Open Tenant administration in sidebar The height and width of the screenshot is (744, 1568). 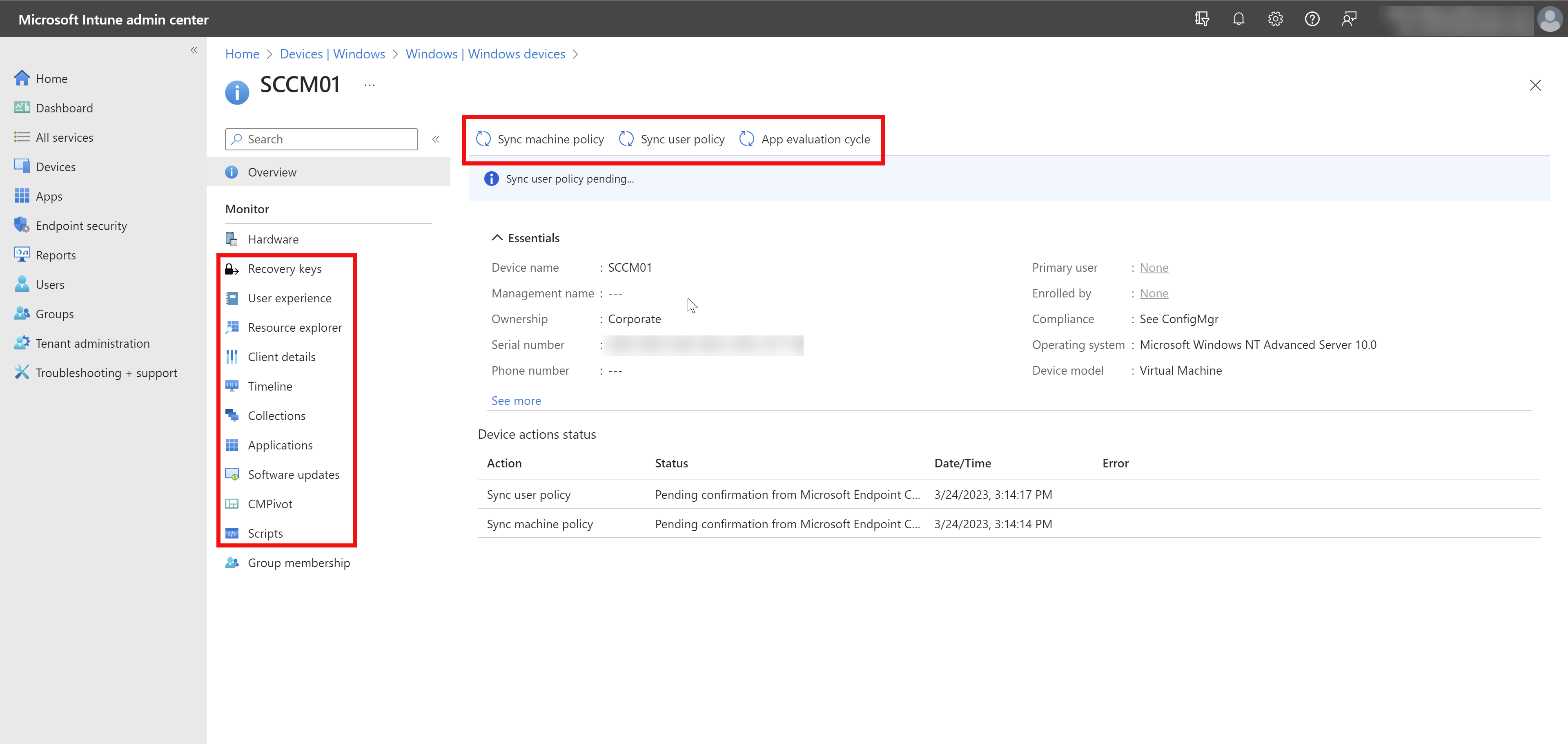click(x=93, y=343)
